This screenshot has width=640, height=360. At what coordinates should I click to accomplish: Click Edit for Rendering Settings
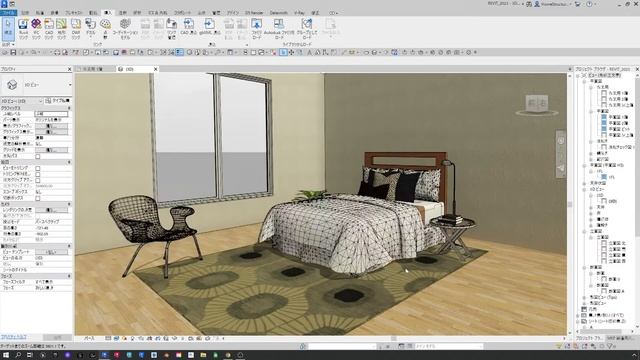tap(51, 210)
